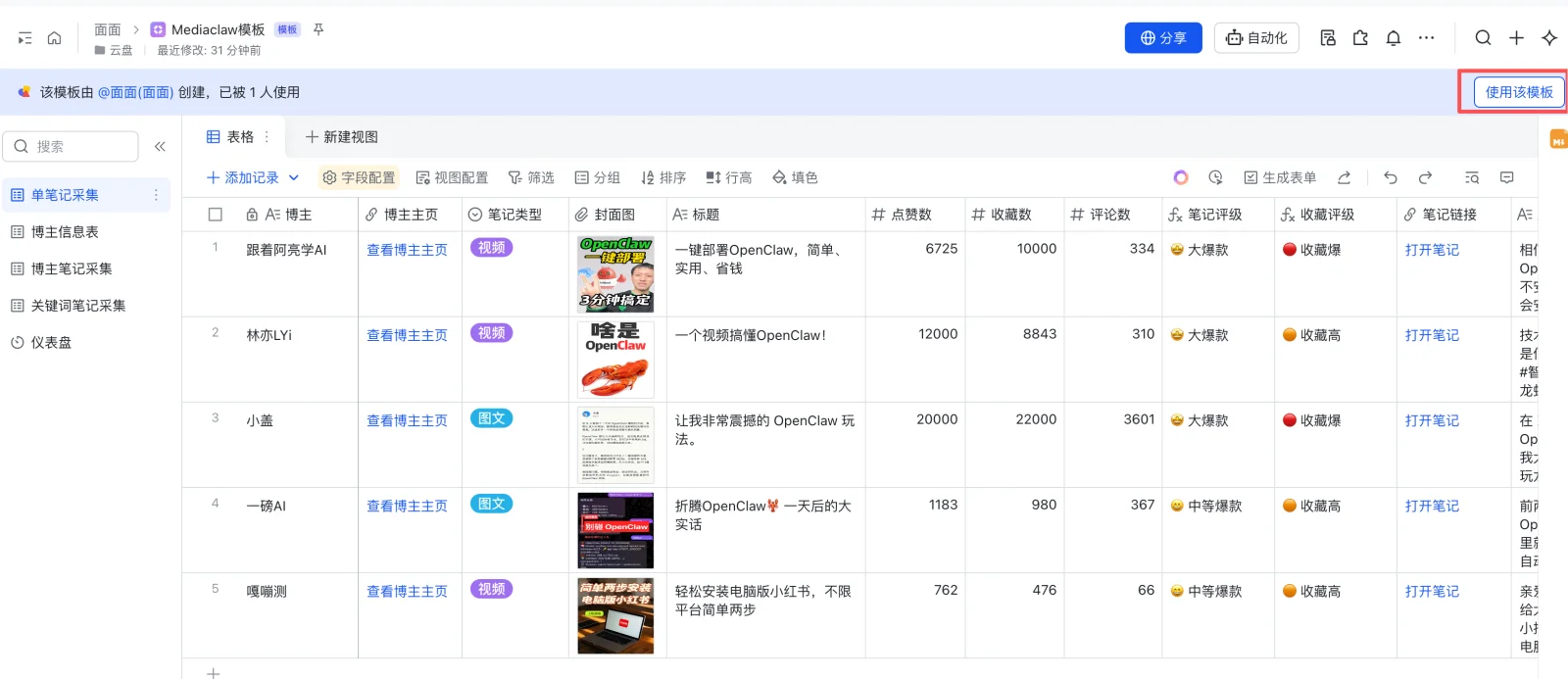Click the undo arrow icon
Screen dimensions: 1568x679
(x=1390, y=177)
